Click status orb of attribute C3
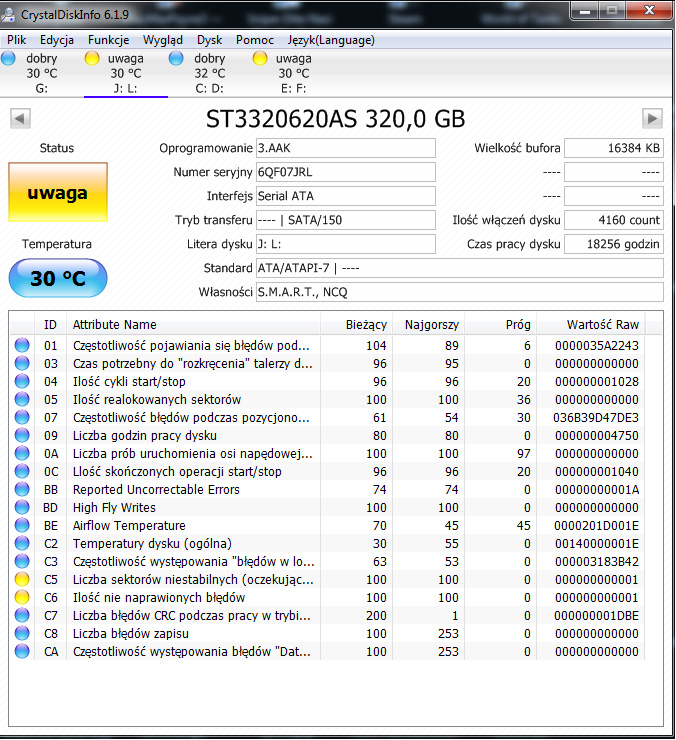Image resolution: width=676 pixels, height=740 pixels. coord(22,561)
